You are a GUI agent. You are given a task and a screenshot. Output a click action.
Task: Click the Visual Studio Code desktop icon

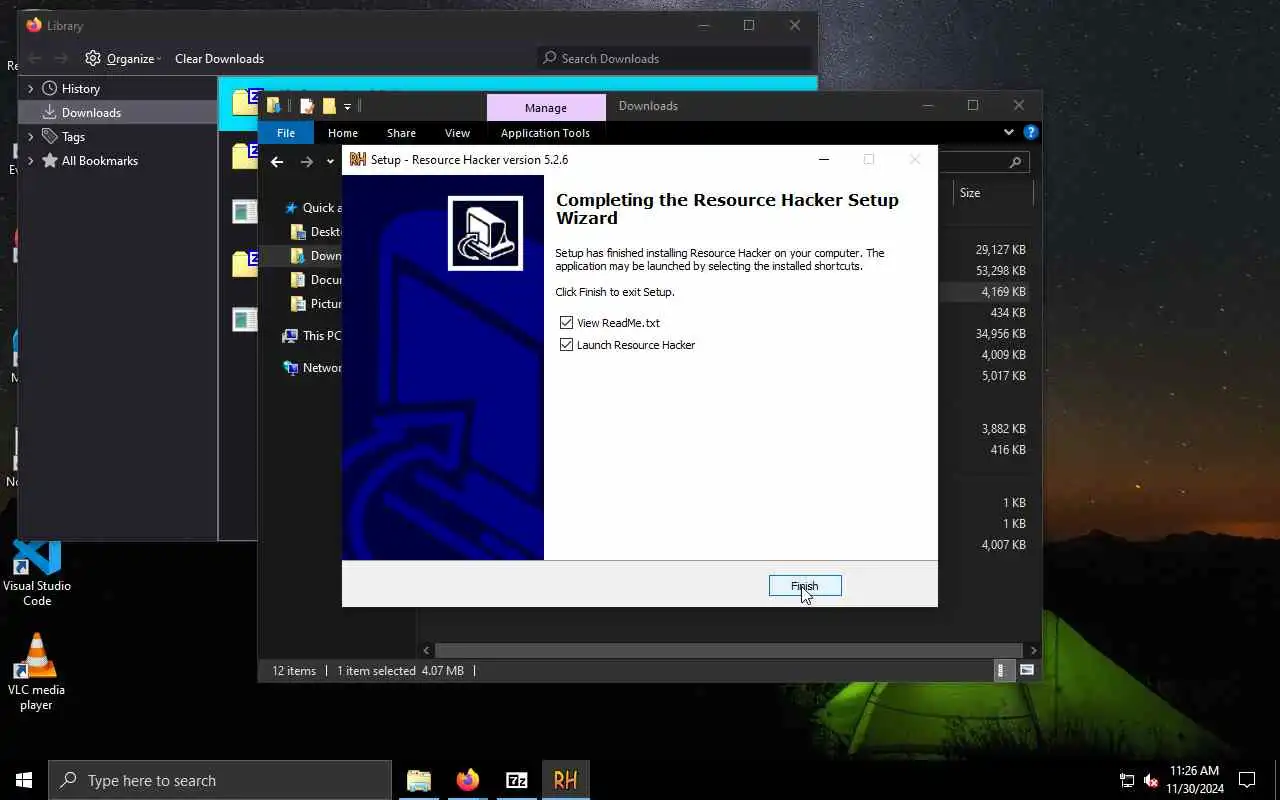coord(37,574)
